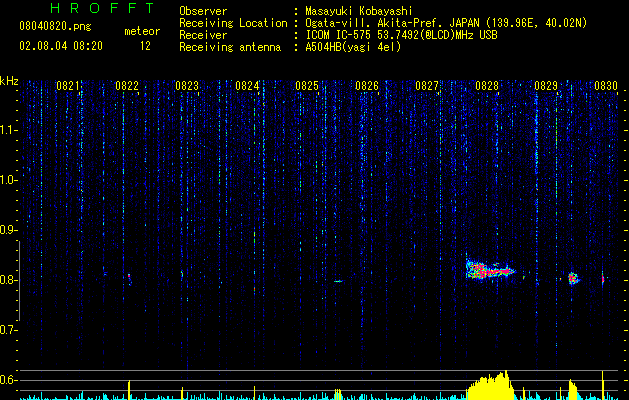Viewport: 629px width, 400px height.
Task: Click the 0827 time marker
Action: coord(427,85)
